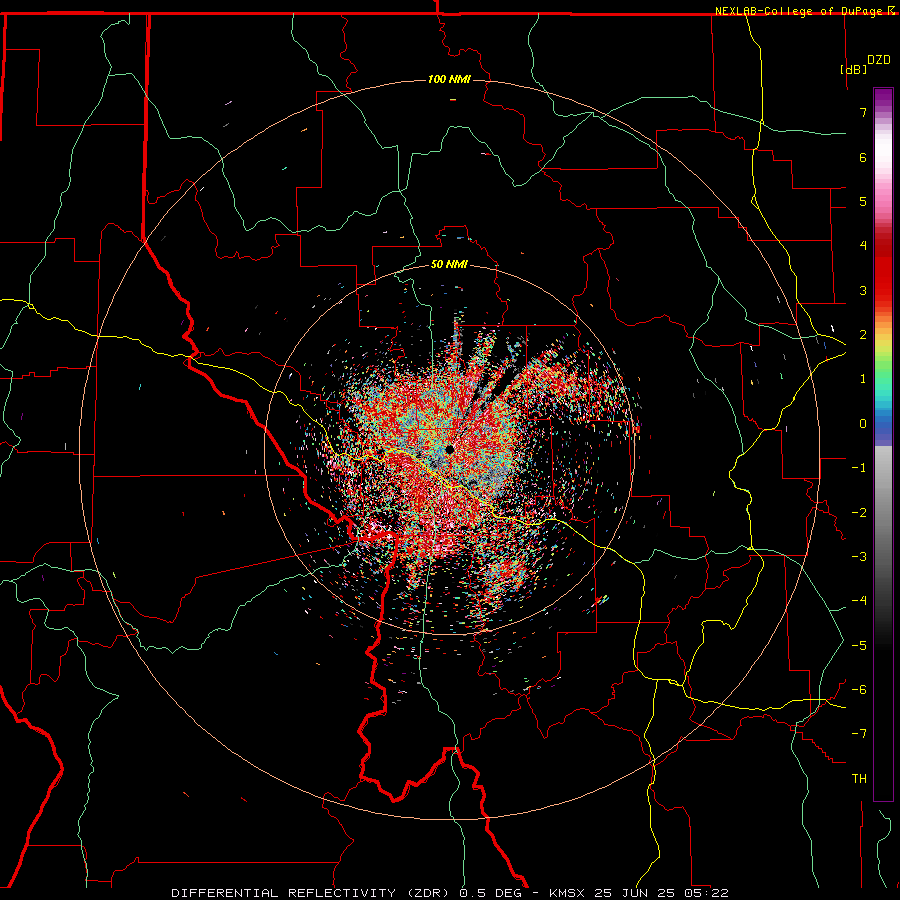Click the -5 value on the color scale
Viewport: 900px width, 900px height.
point(859,646)
